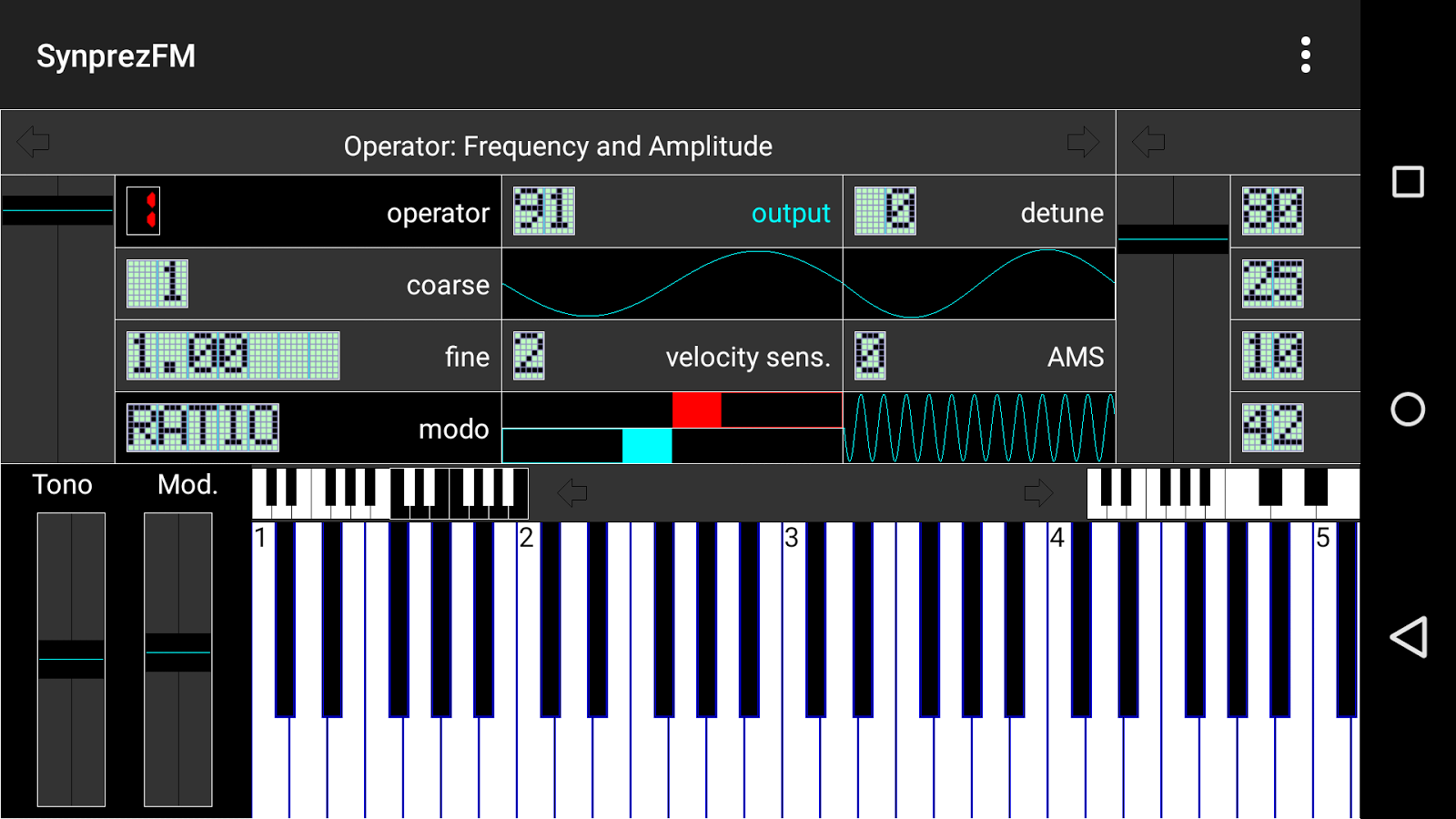Screen dimensions: 1456x819
Task: Select the value 42 in right panel
Action: click(1273, 428)
